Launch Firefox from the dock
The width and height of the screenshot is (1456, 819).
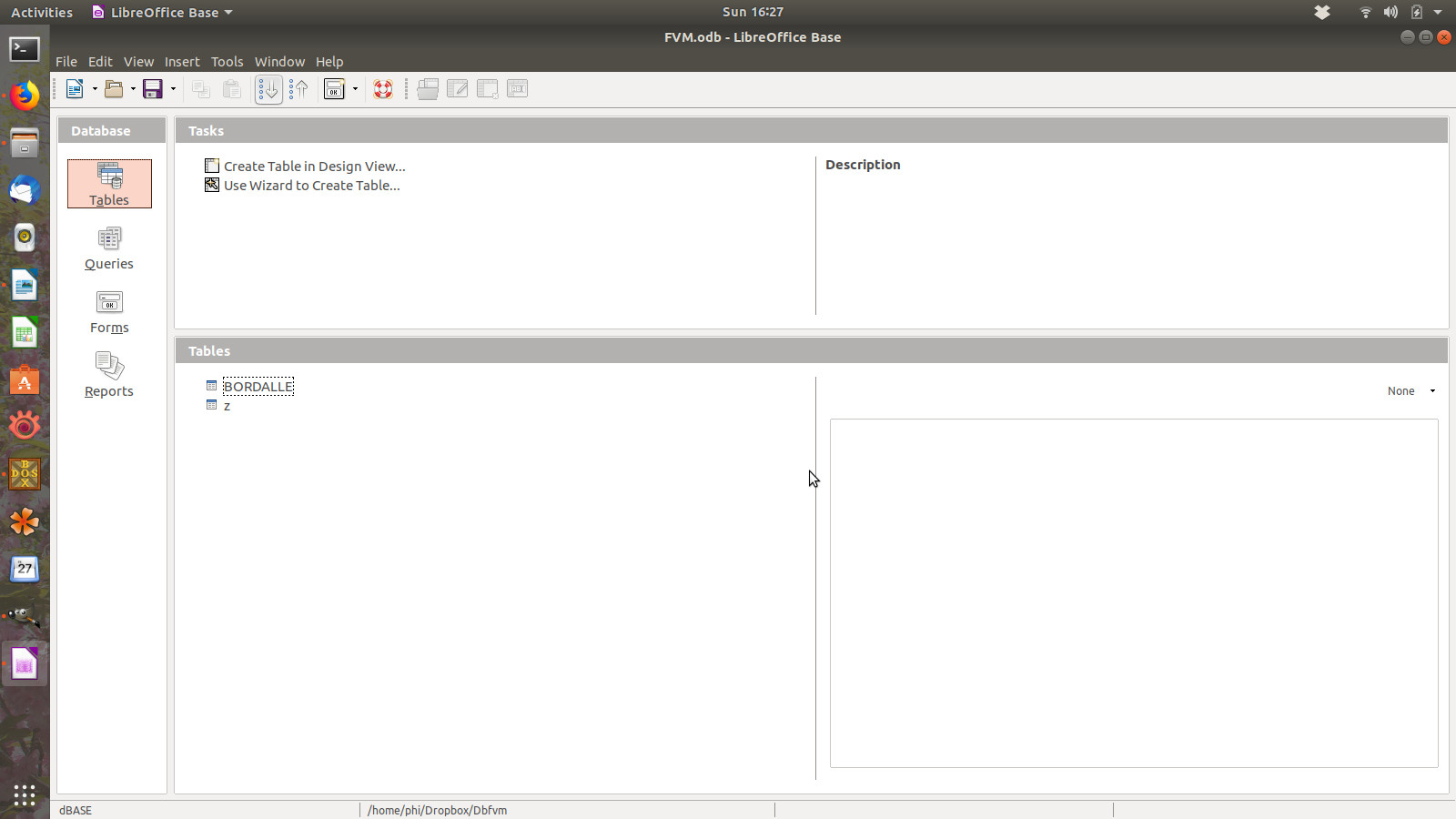point(24,94)
